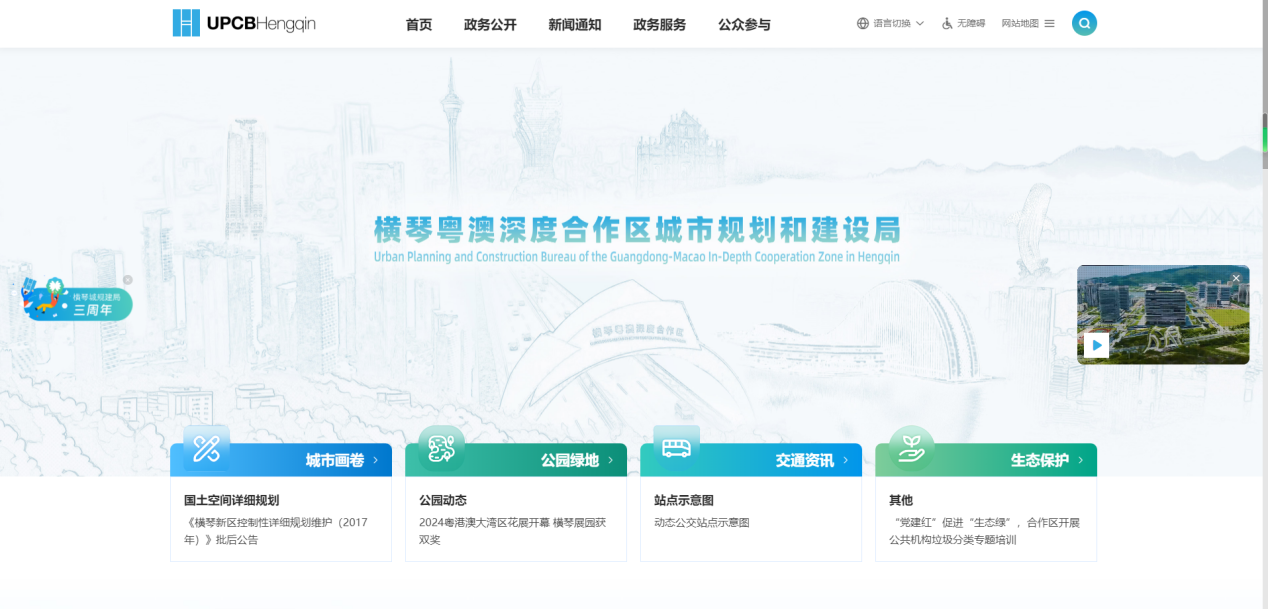The width and height of the screenshot is (1268, 609).
Task: Close the floating video popup
Action: [x=1236, y=278]
